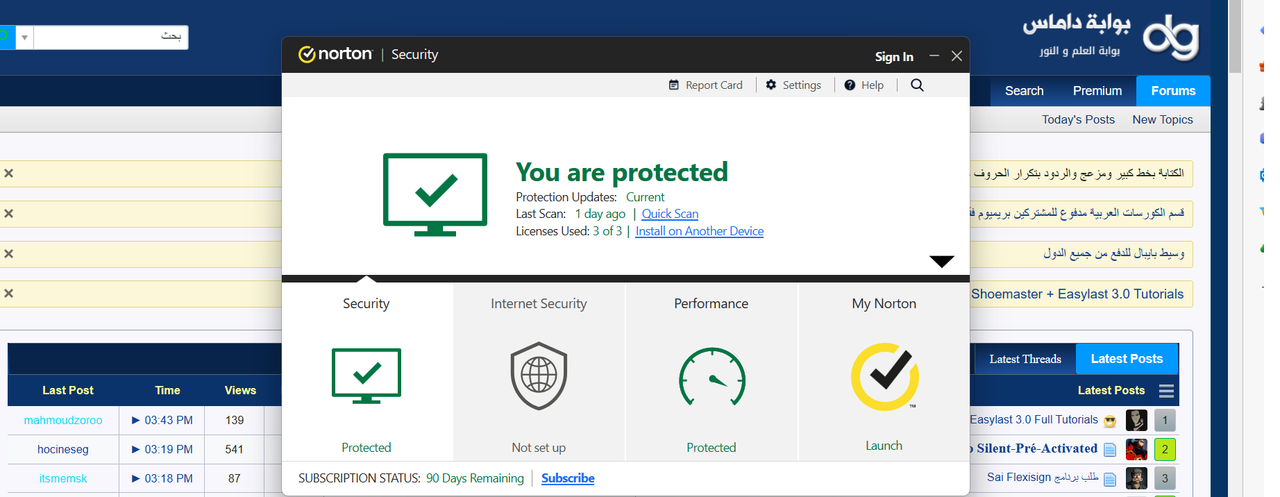This screenshot has width=1280, height=497.
Task: Dismiss the الكتابة بخط كبير notice with X
Action: pos(8,174)
